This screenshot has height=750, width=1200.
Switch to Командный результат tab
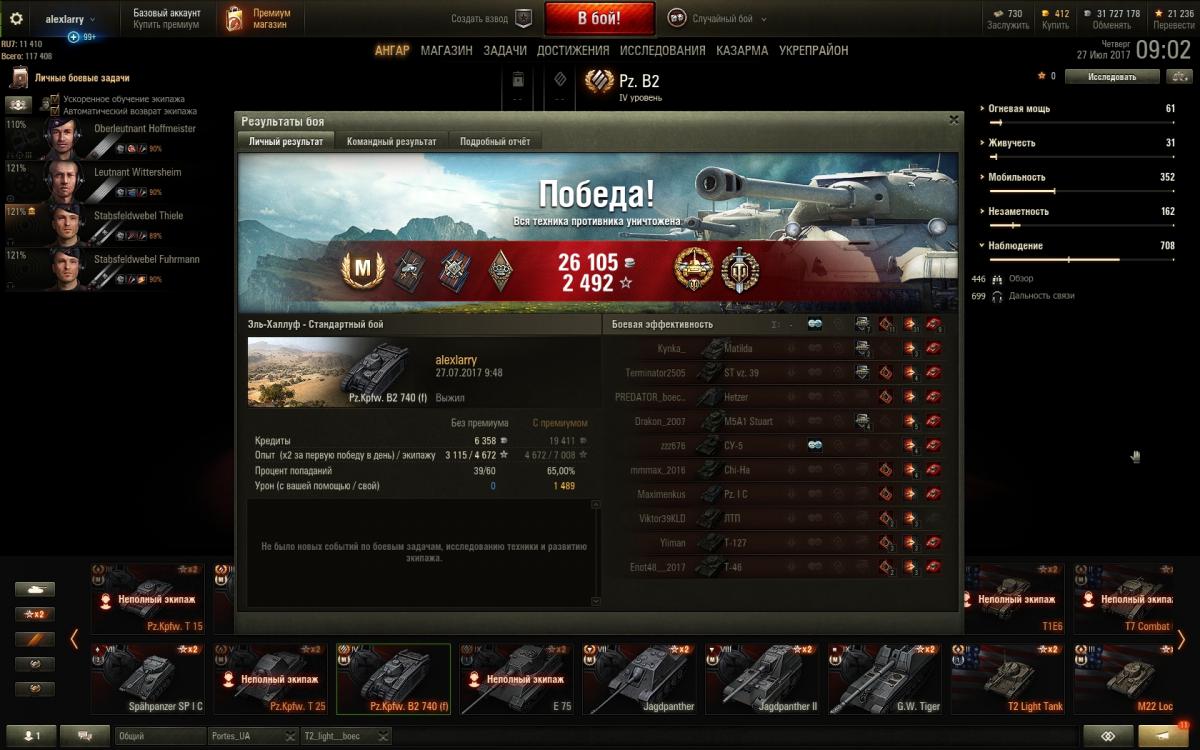click(392, 142)
